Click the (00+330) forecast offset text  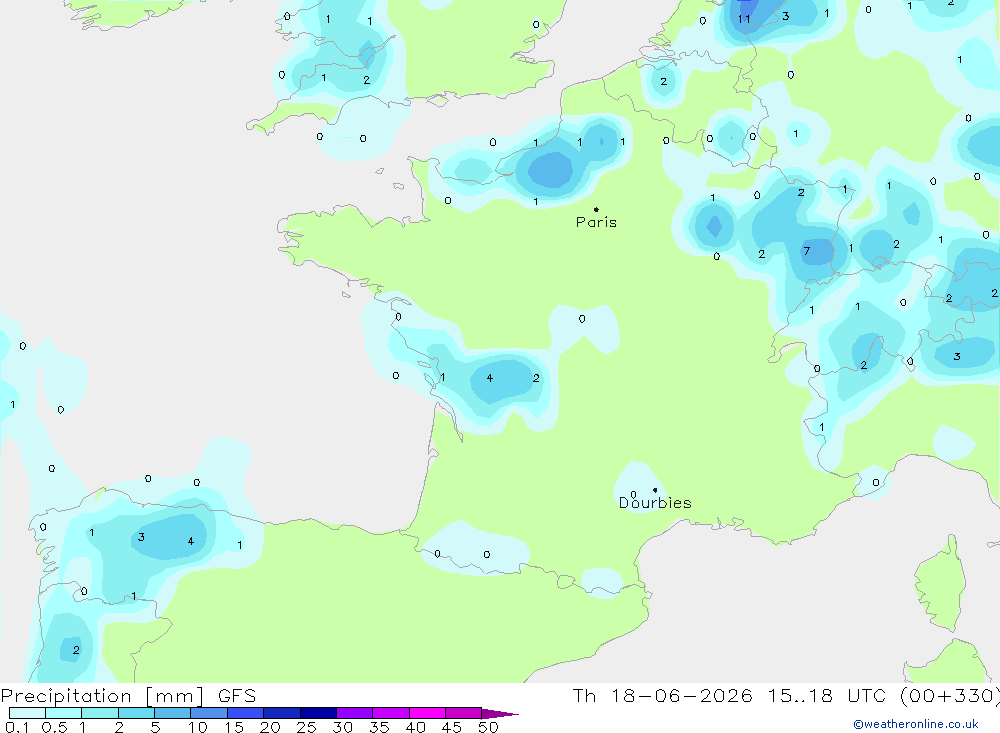coord(950,695)
